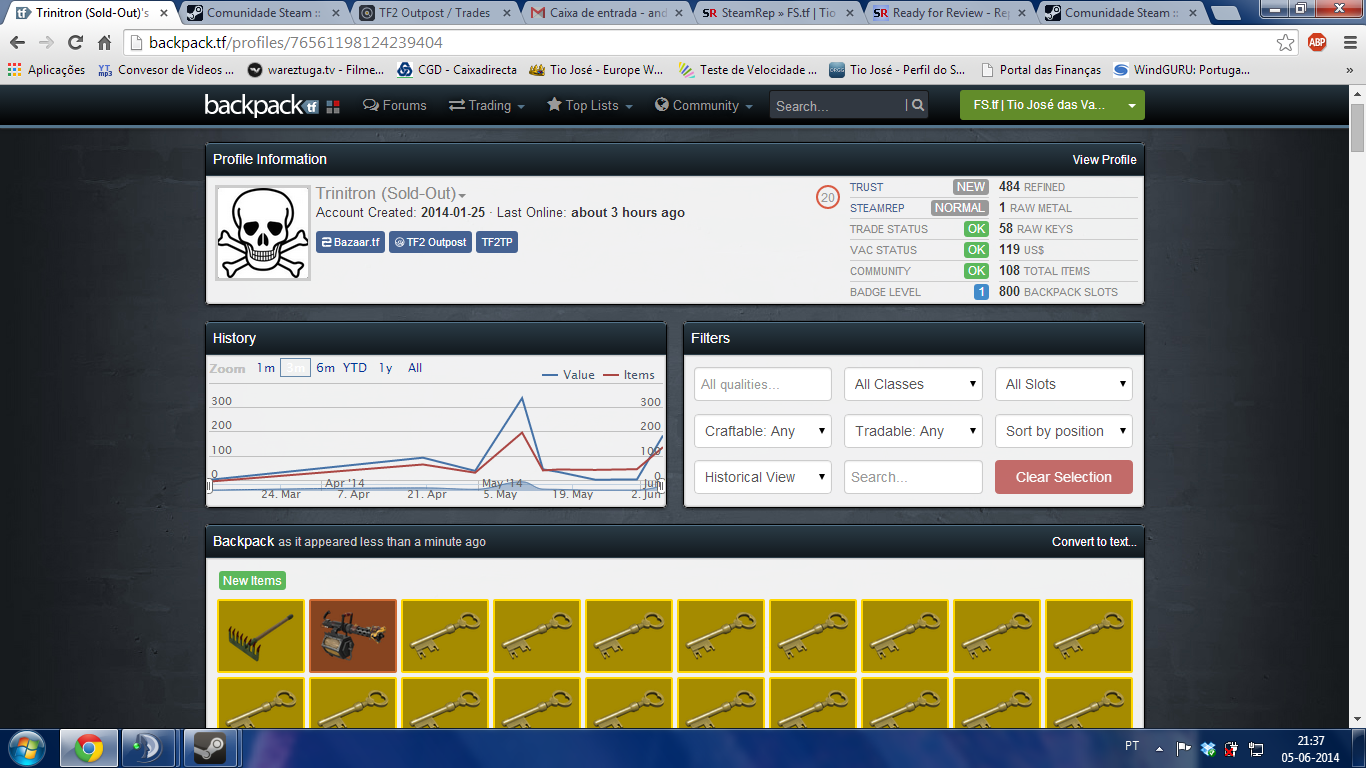This screenshot has width=1366, height=768.
Task: Click the New Items label
Action: 252,581
